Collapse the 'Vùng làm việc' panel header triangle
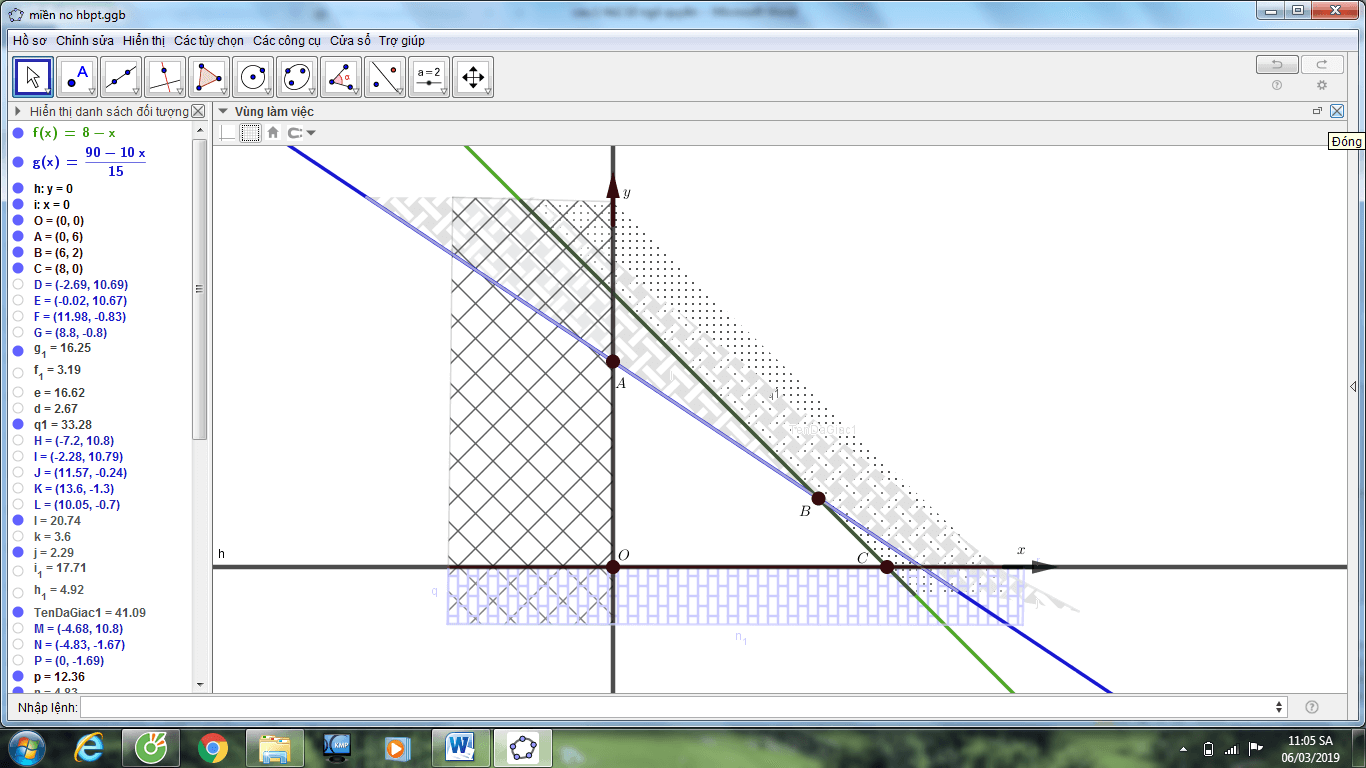 point(224,112)
